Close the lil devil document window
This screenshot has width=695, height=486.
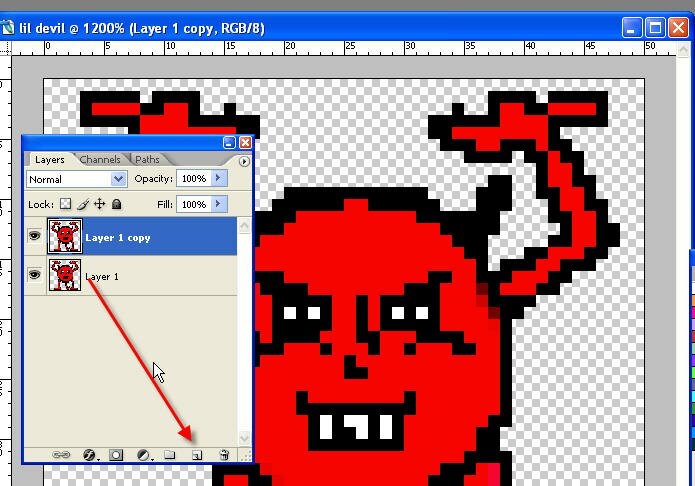679,27
